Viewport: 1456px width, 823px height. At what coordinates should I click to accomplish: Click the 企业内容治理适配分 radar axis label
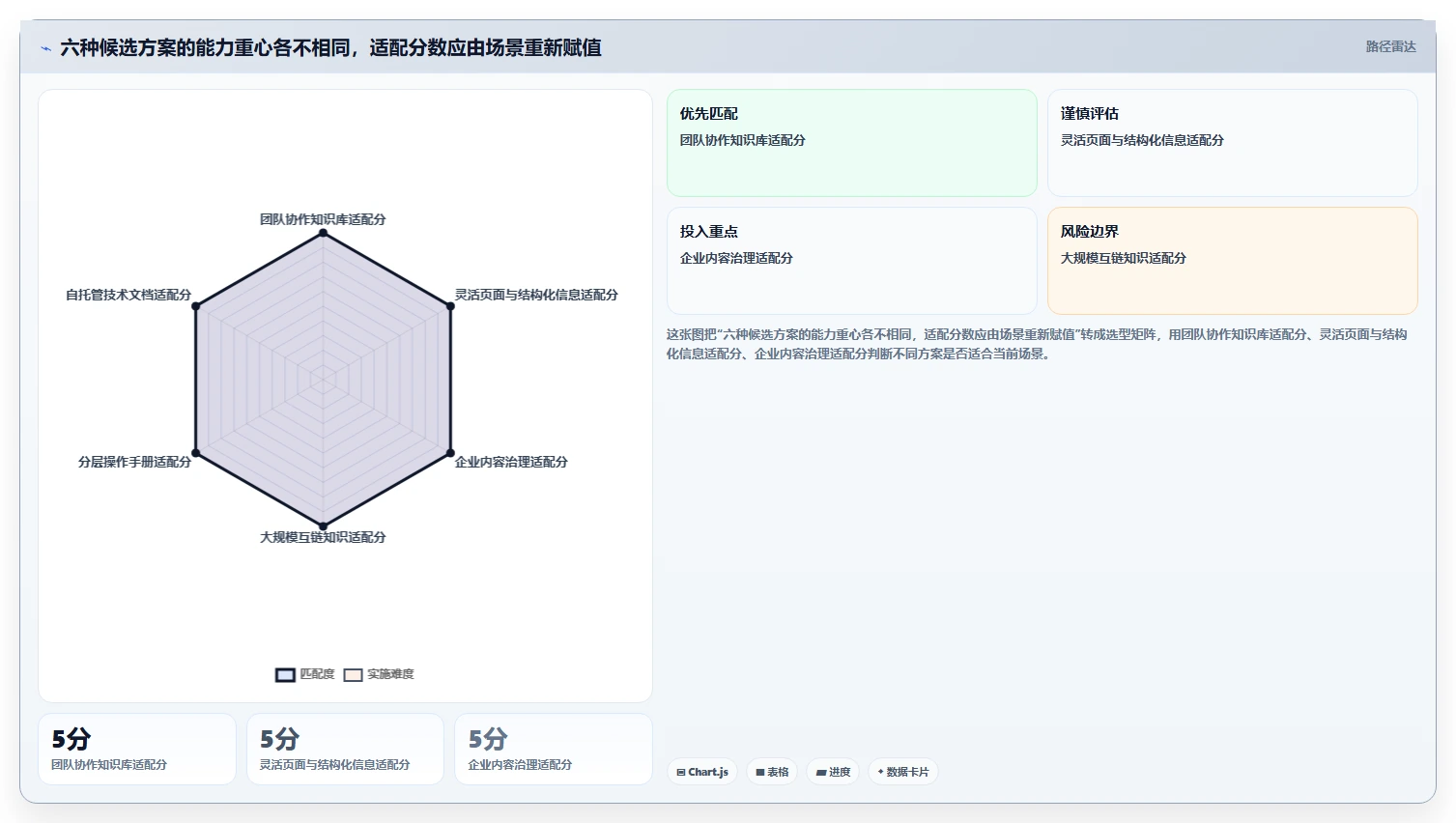click(x=511, y=462)
